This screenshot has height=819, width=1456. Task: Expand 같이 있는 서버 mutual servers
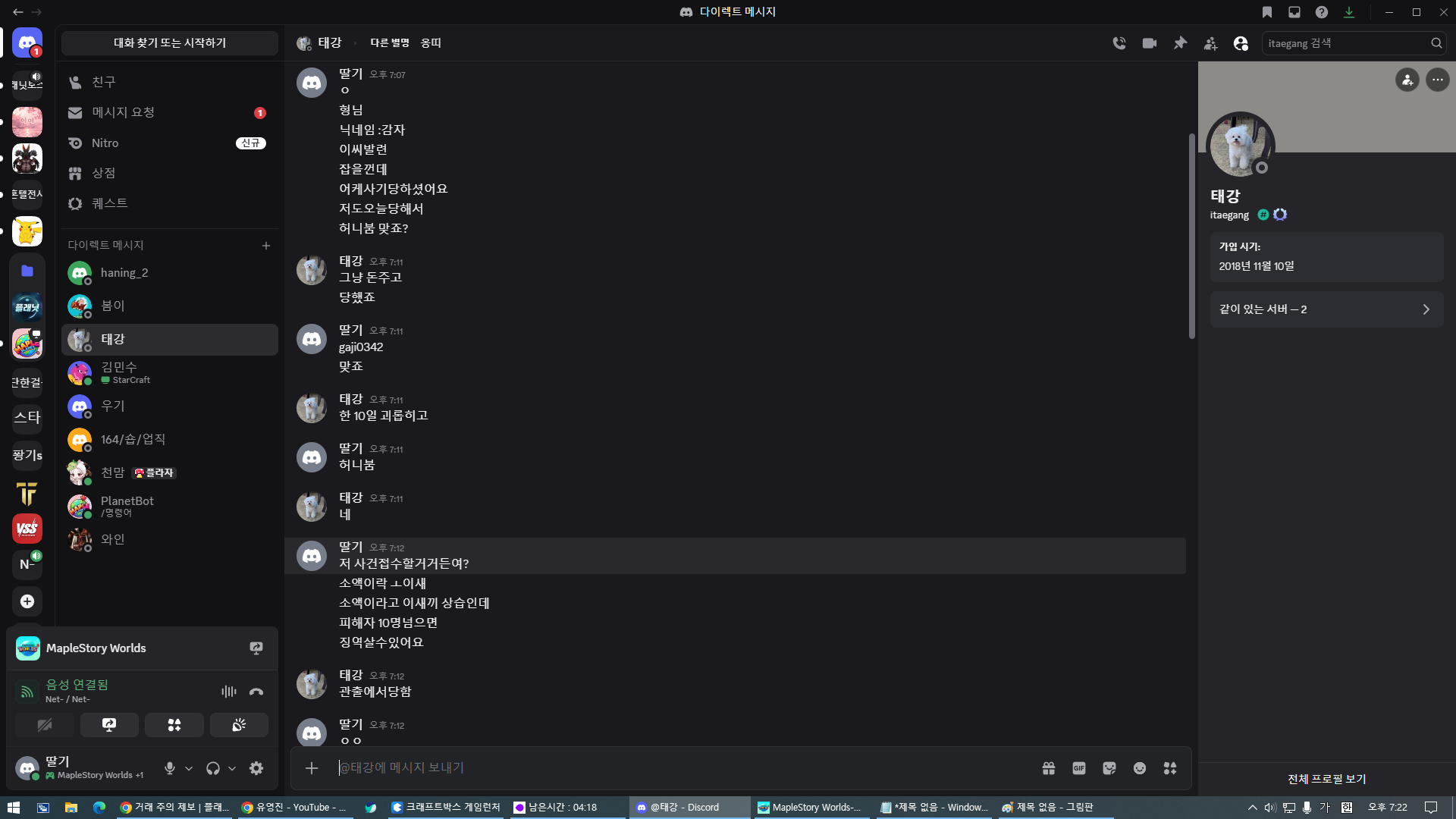(1327, 309)
